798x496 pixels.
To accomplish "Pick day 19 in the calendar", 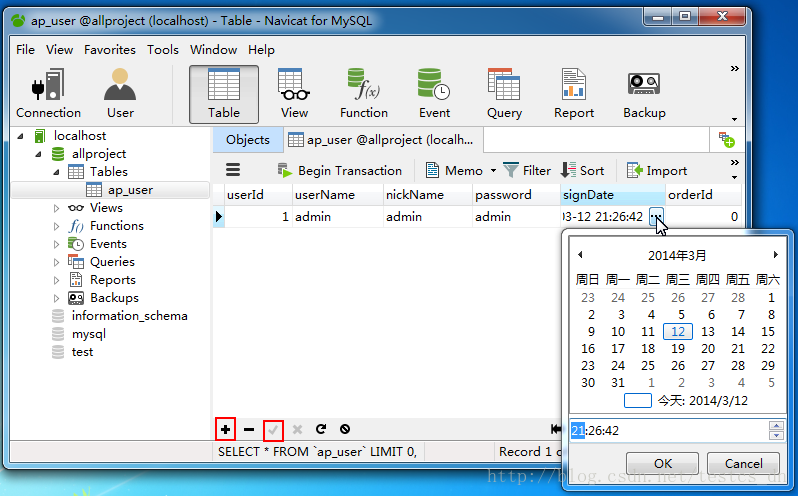I will pyautogui.click(x=678, y=348).
